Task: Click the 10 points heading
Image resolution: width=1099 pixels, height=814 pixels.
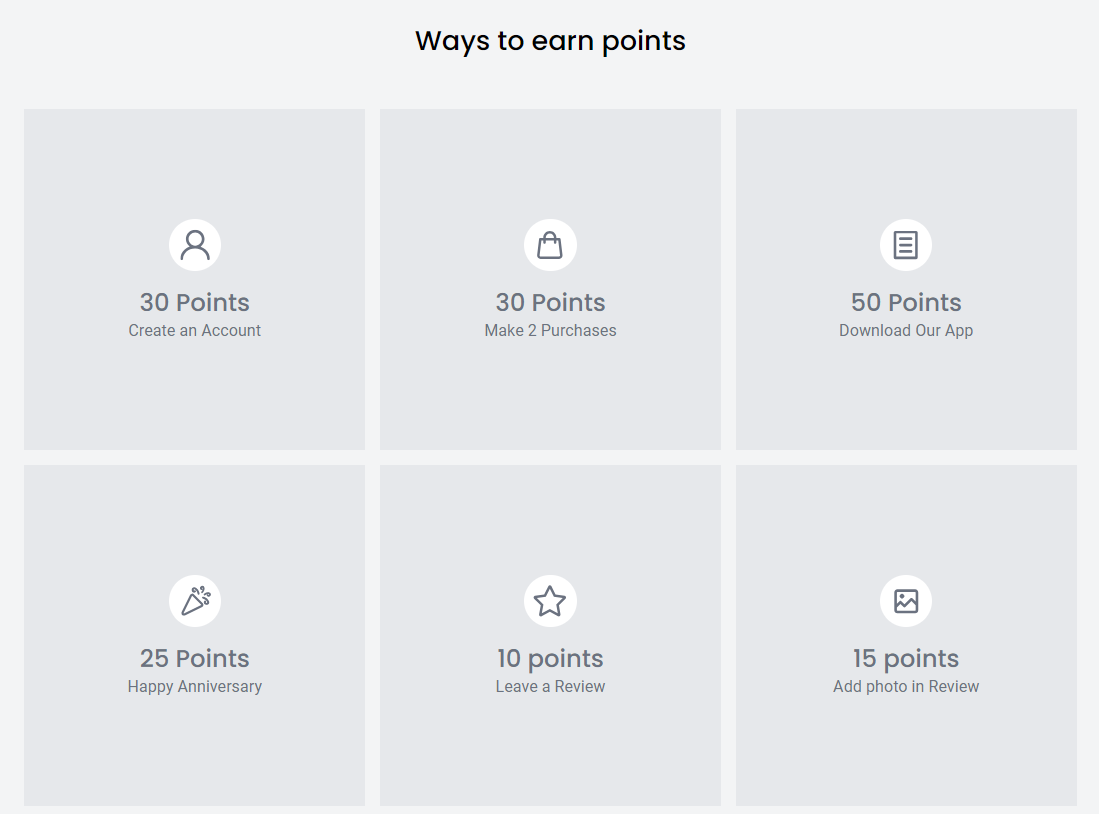Action: (x=550, y=659)
